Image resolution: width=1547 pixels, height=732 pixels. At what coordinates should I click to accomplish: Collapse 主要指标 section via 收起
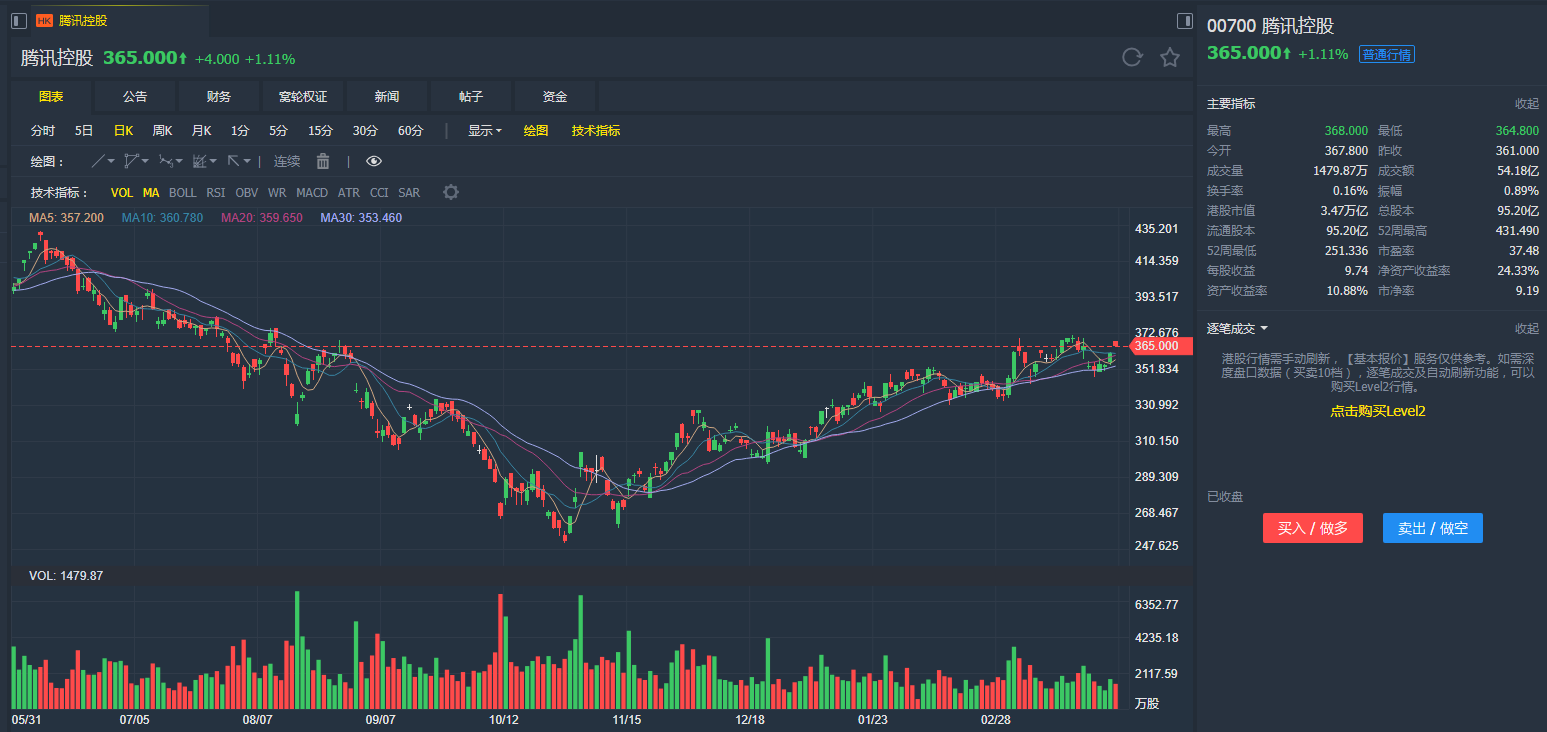(1526, 103)
